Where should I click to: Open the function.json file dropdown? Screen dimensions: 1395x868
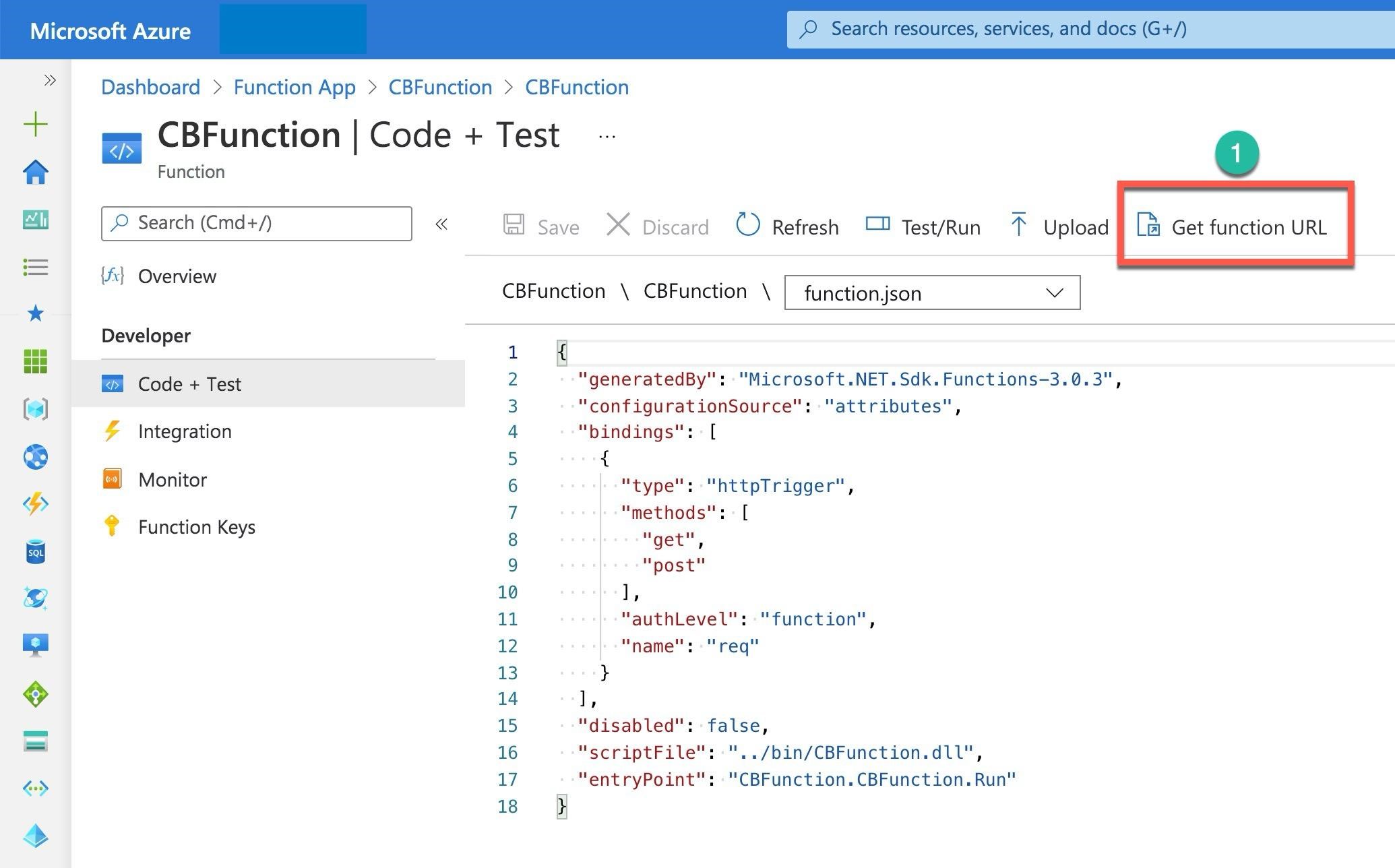932,293
